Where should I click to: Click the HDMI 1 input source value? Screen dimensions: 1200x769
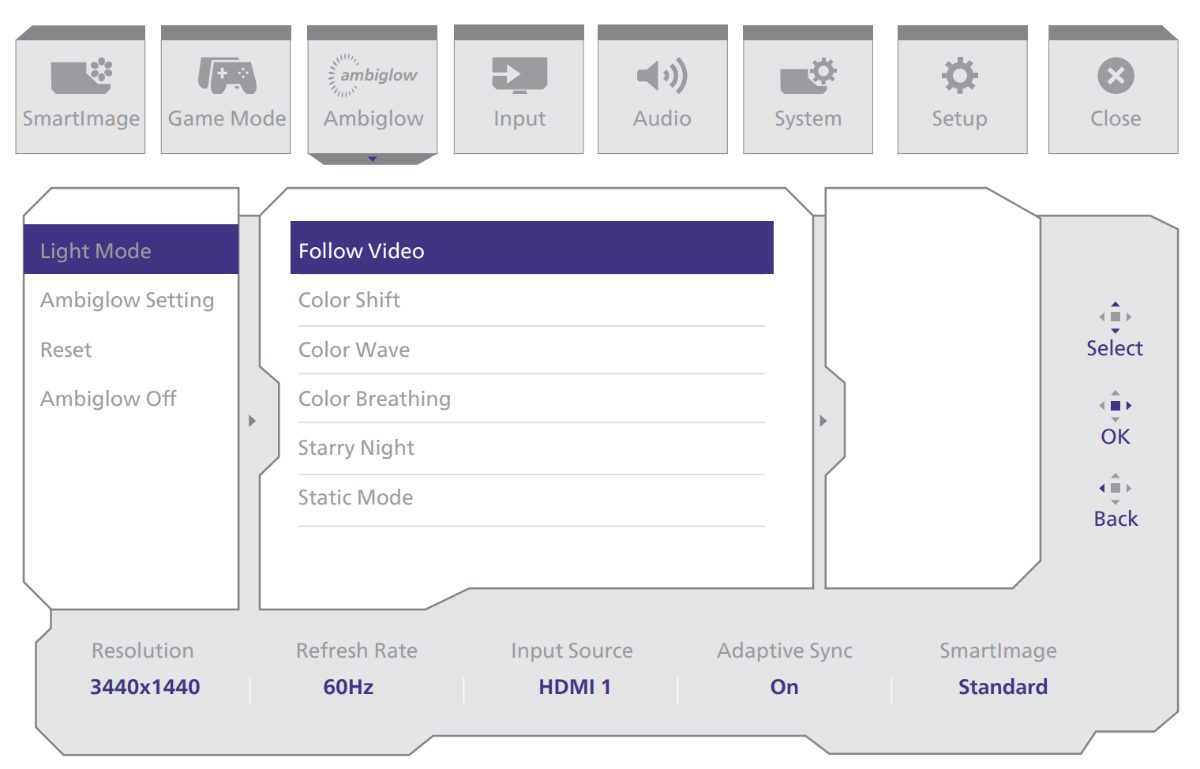(574, 687)
